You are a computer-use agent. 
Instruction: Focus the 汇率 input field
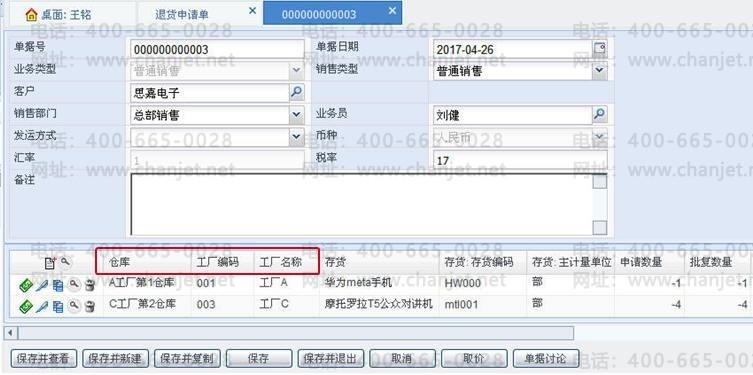(x=218, y=159)
